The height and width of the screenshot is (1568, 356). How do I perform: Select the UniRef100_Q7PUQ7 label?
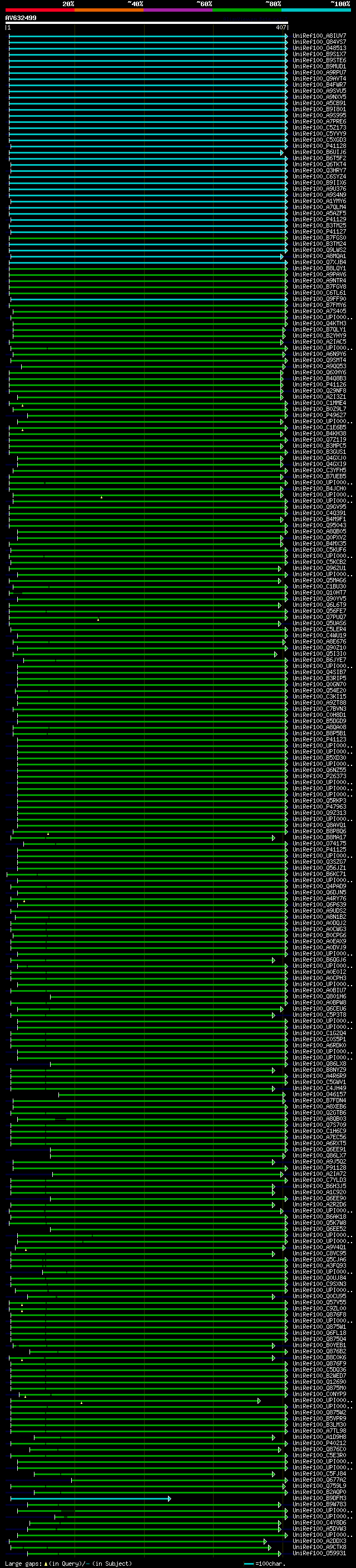(319, 617)
